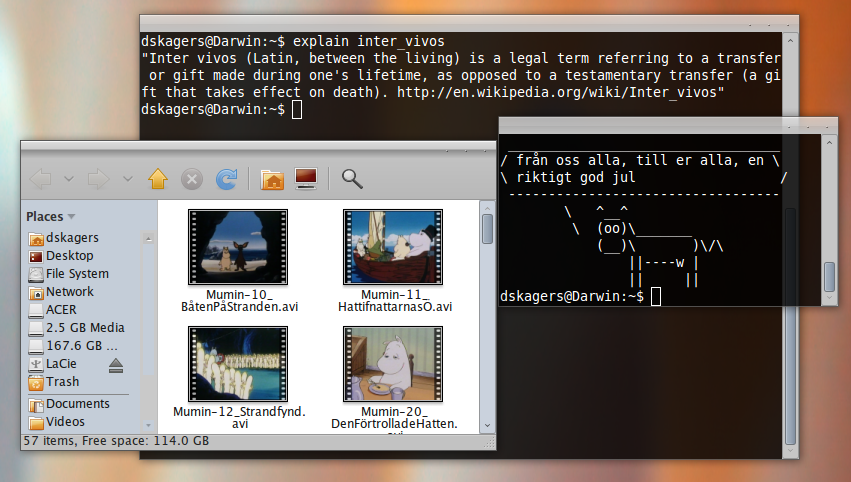Click the LaCie USB drive icon
The width and height of the screenshot is (851, 482).
click(36, 364)
